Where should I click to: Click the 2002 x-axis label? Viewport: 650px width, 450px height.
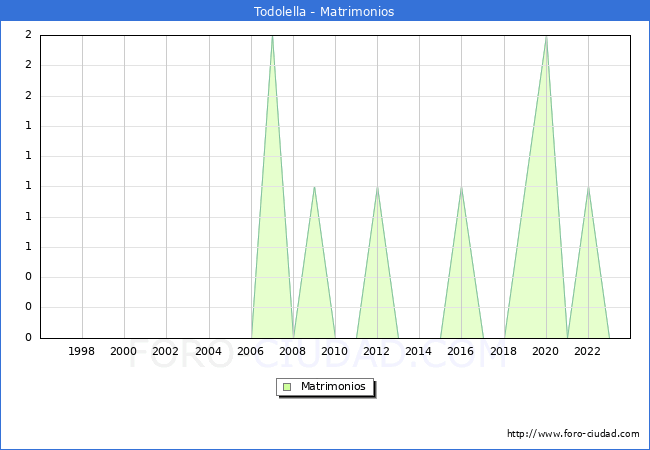[166, 351]
